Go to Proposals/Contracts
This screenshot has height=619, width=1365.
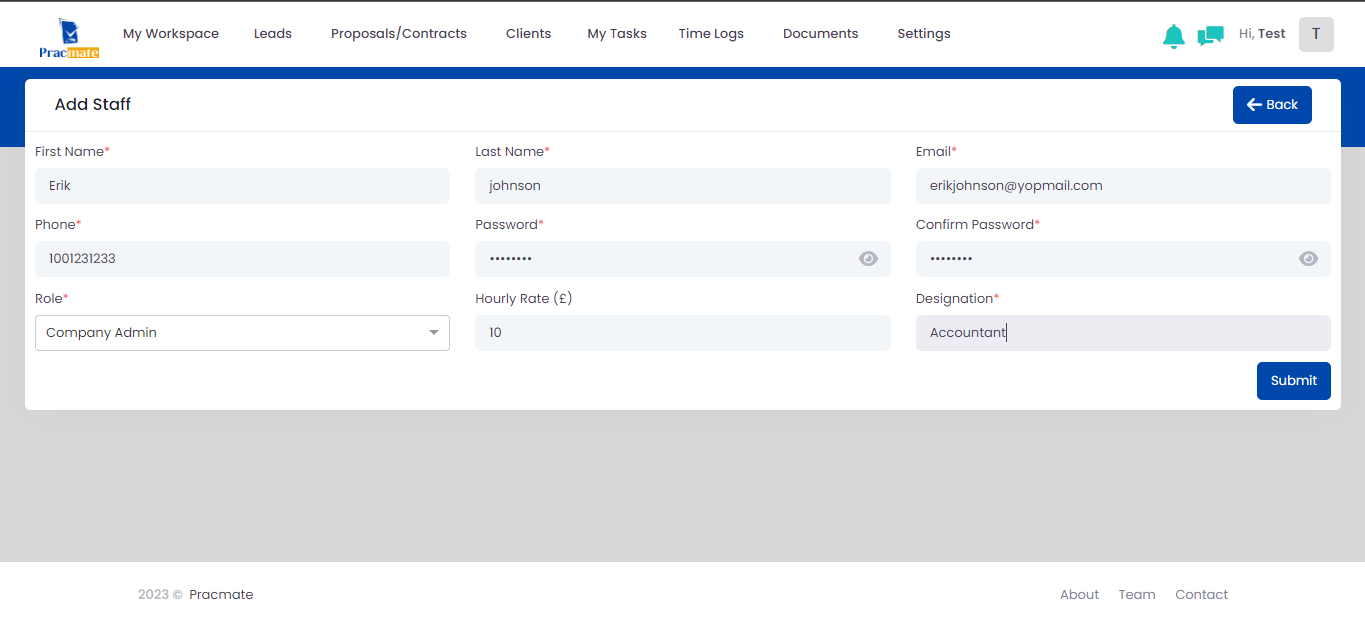click(x=399, y=34)
